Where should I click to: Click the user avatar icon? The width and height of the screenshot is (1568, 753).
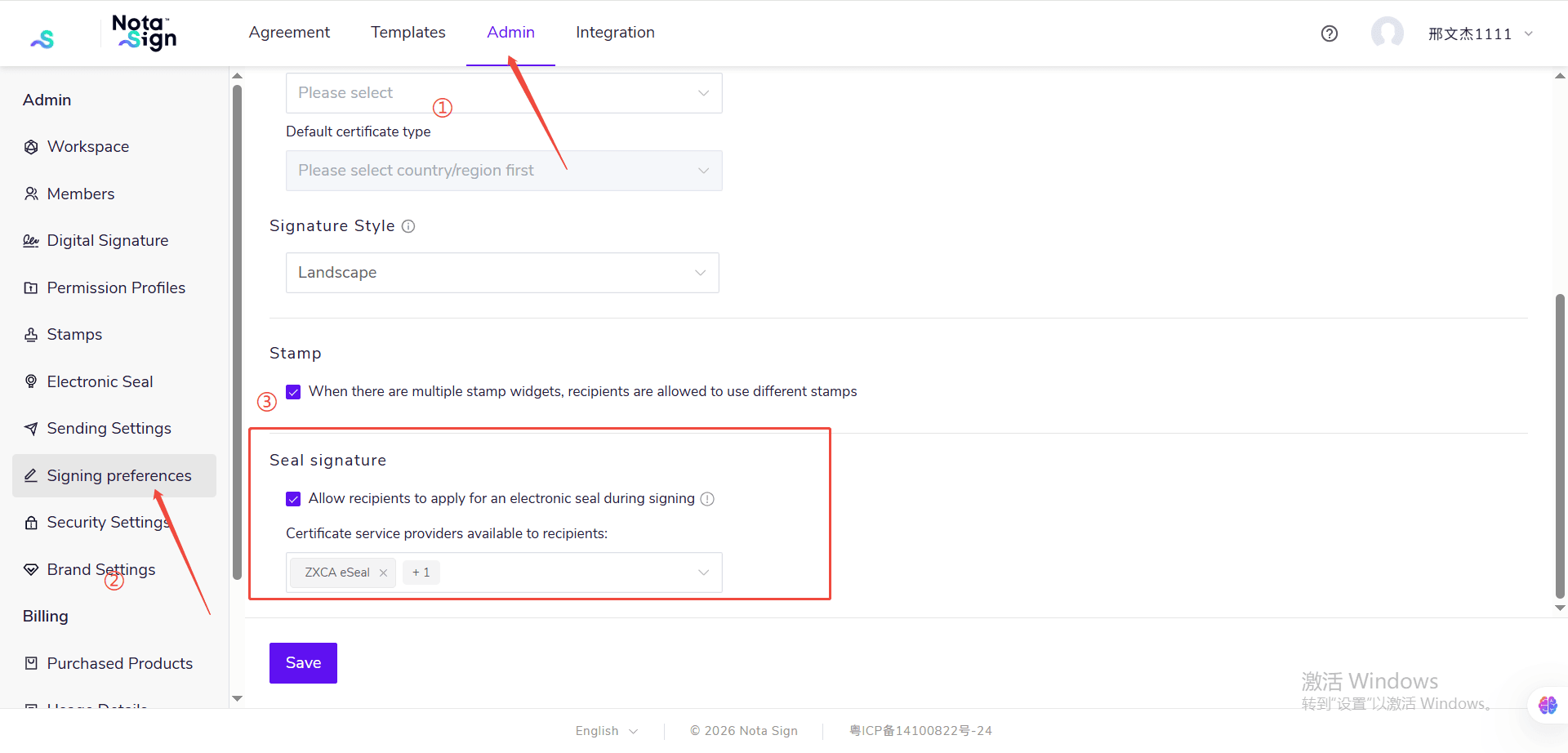pyautogui.click(x=1387, y=33)
